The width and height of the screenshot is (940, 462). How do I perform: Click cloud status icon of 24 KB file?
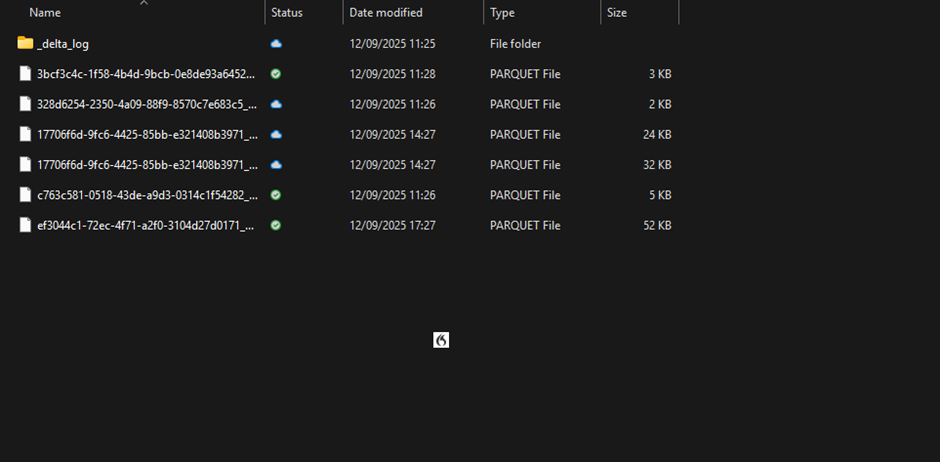coord(276,134)
